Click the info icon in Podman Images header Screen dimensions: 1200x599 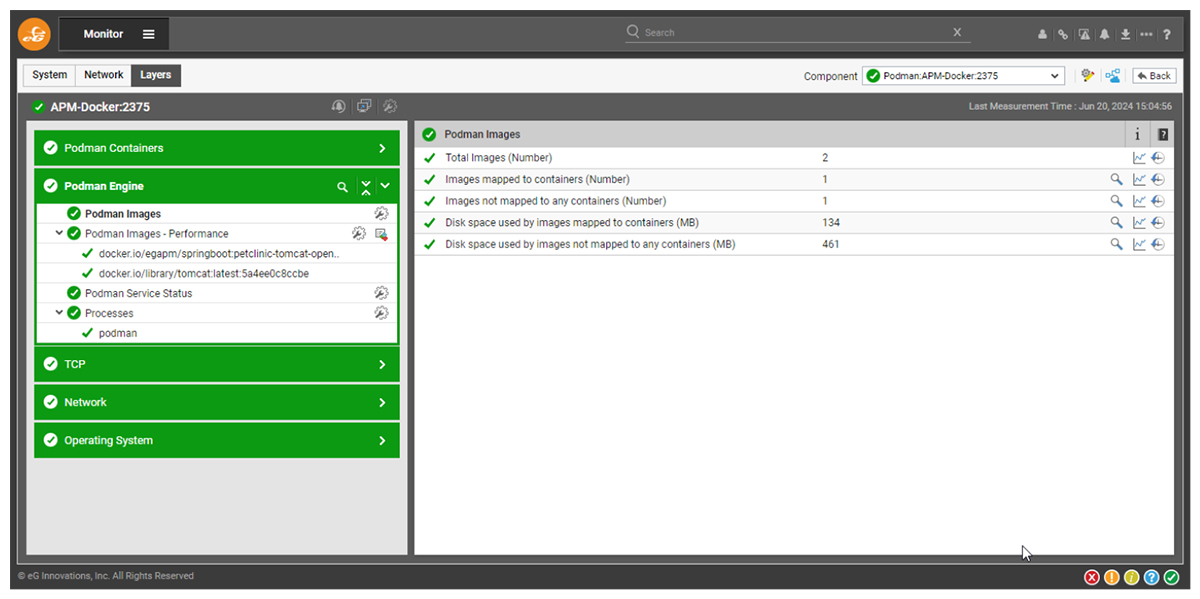tap(1138, 135)
